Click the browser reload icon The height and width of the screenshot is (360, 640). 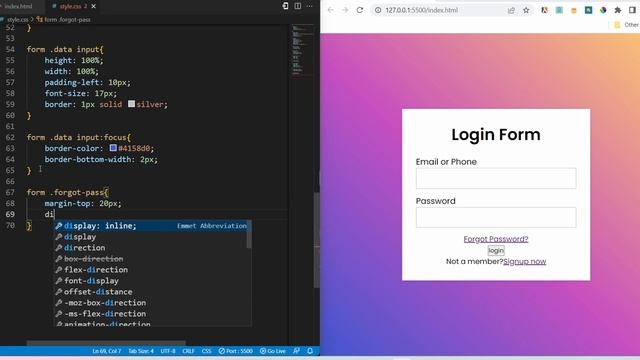pyautogui.click(x=360, y=10)
